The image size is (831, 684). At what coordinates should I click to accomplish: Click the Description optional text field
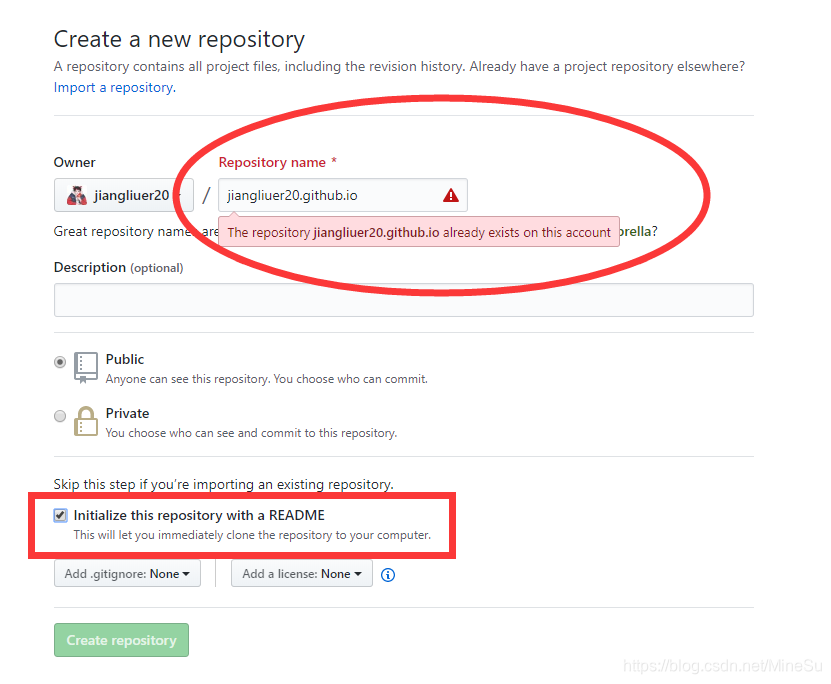tap(403, 299)
